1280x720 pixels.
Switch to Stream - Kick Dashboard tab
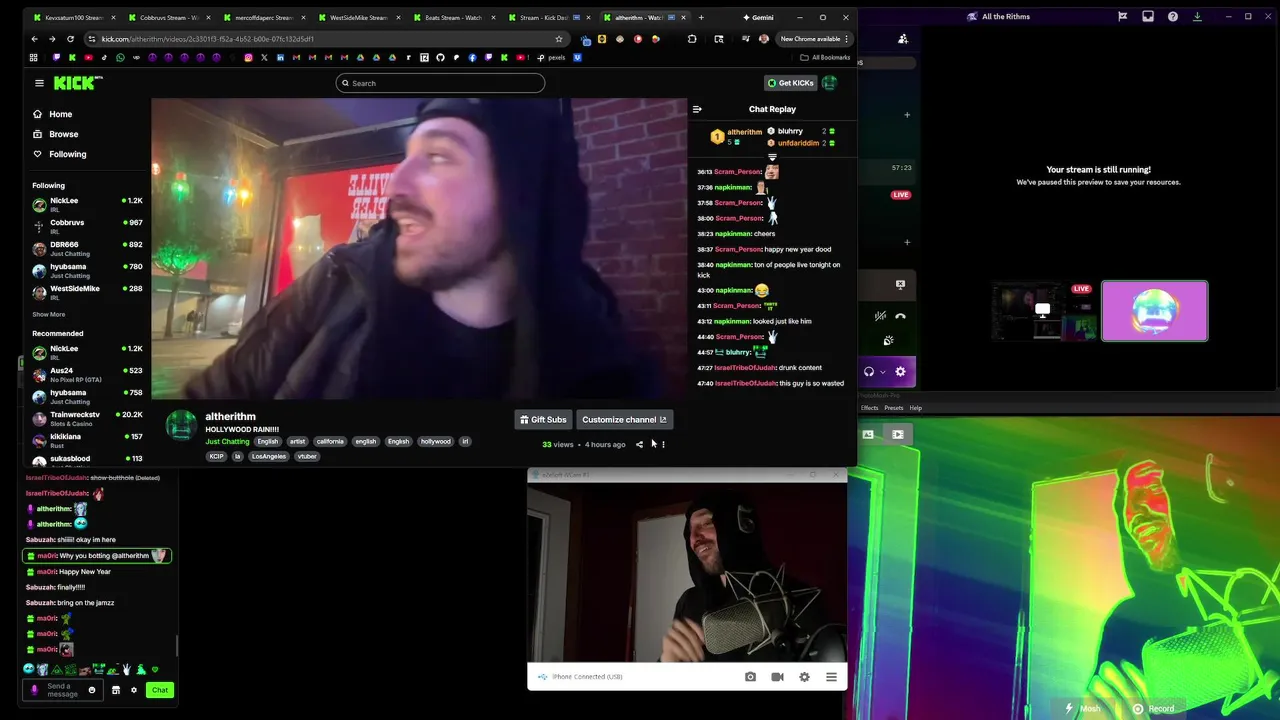548,17
